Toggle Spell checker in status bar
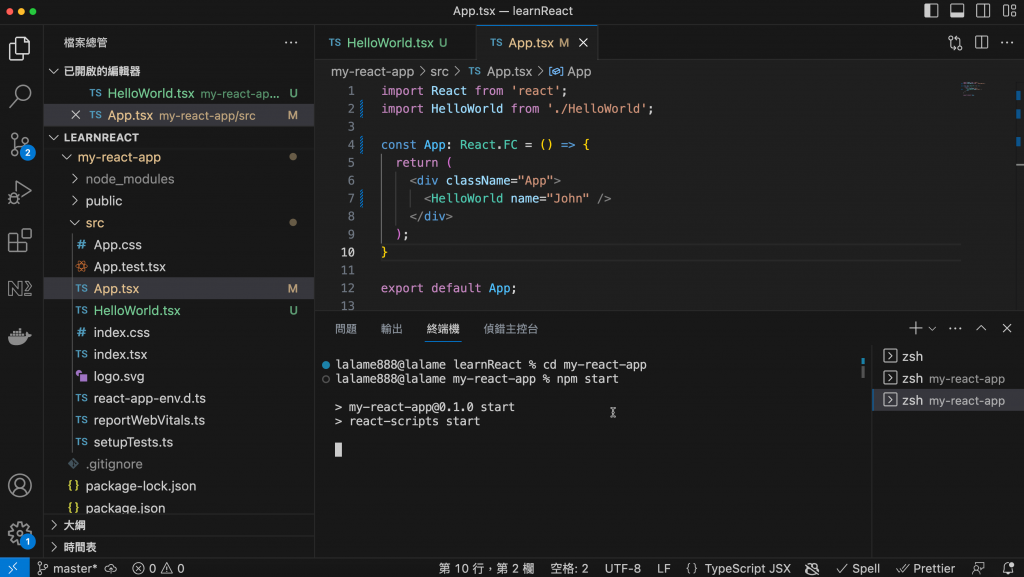 (858, 569)
